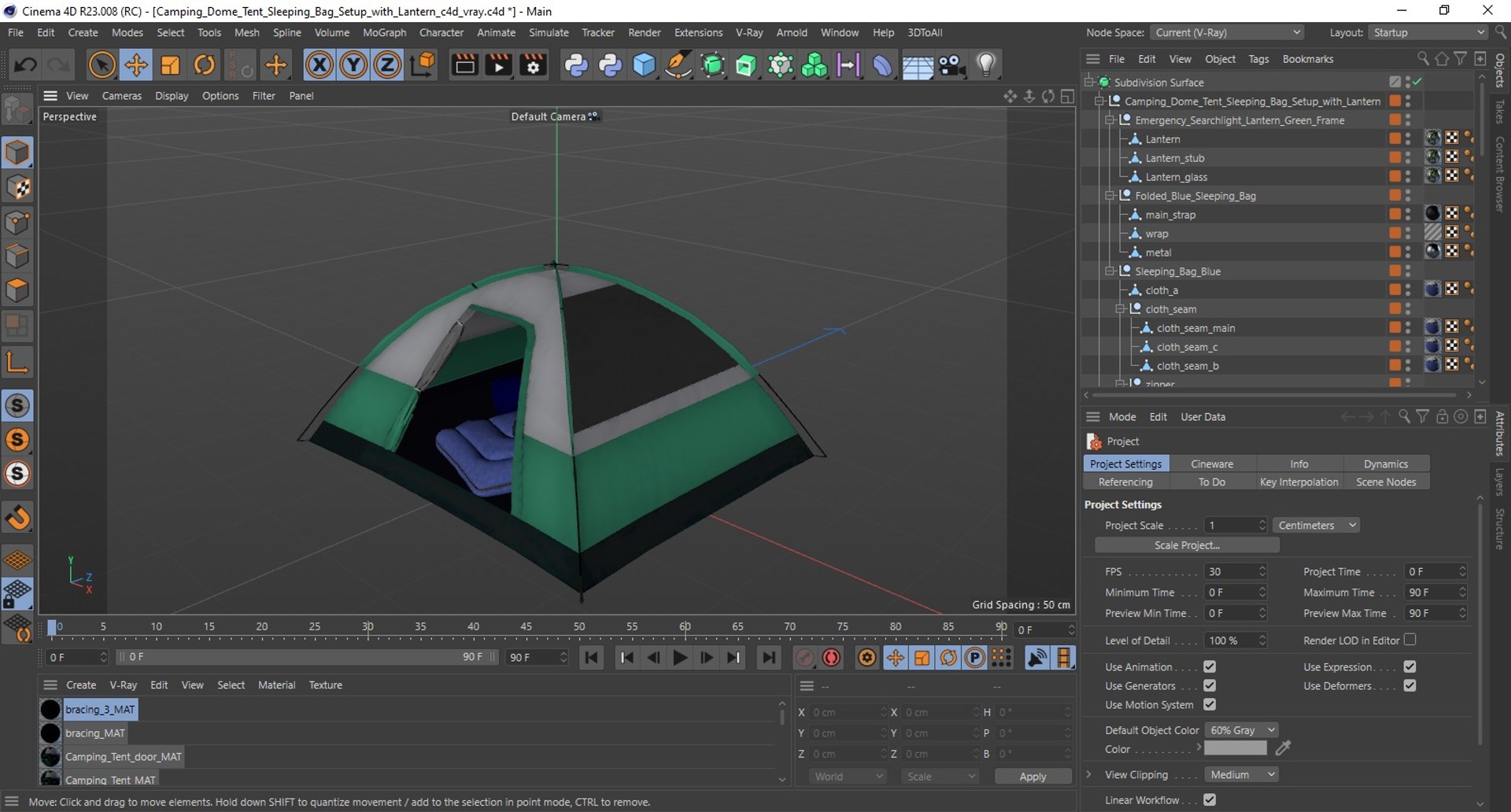The height and width of the screenshot is (812, 1511).
Task: Toggle Z axis lock icon
Action: 387,65
